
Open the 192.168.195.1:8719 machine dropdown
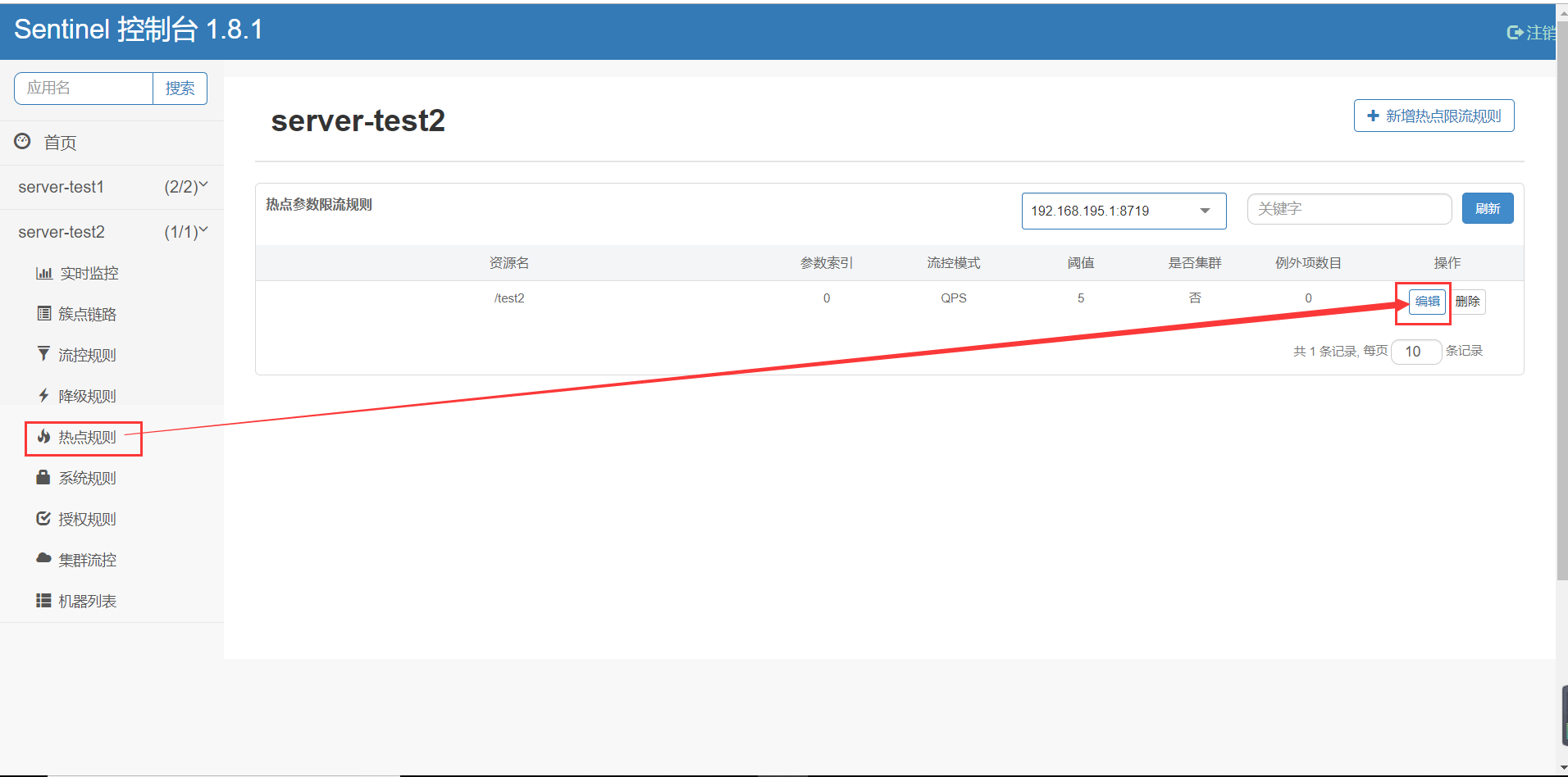pyautogui.click(x=1124, y=211)
